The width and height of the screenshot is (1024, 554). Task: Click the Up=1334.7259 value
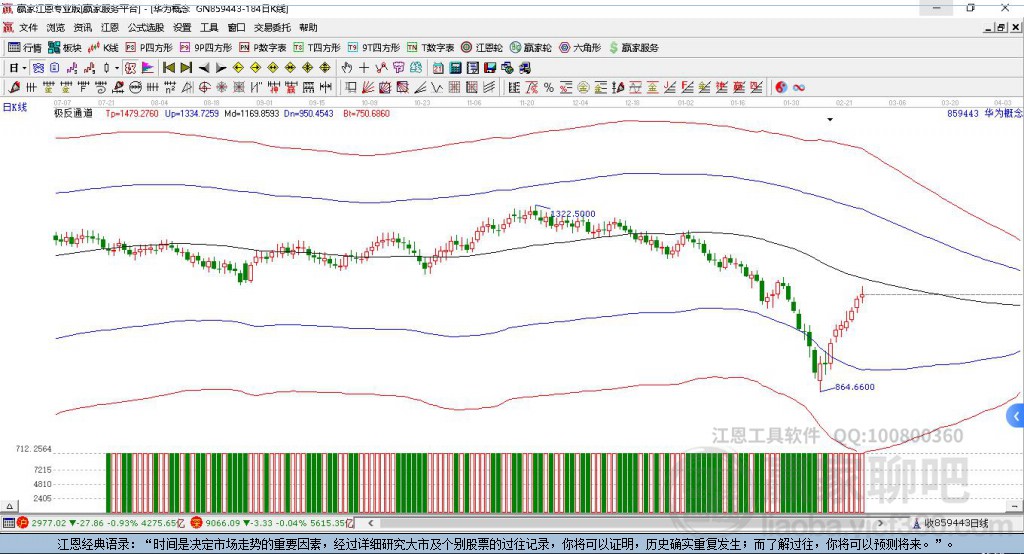(x=192, y=114)
